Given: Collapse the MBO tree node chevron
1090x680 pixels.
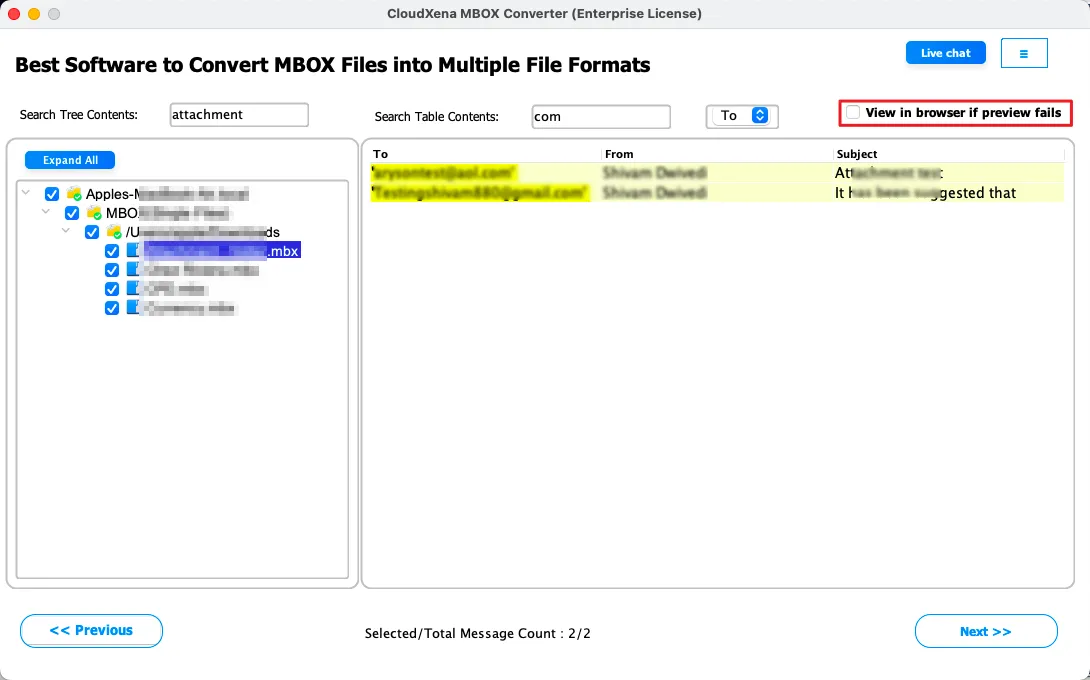Looking at the screenshot, I should [x=46, y=213].
